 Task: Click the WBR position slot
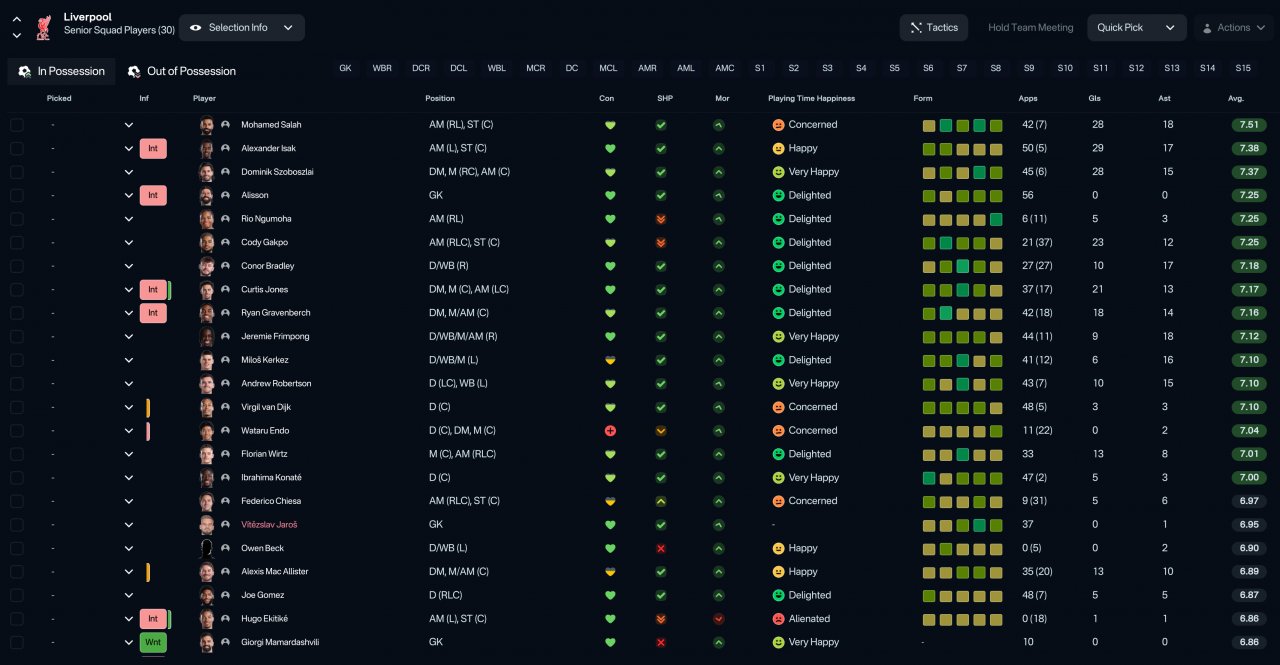click(x=382, y=68)
